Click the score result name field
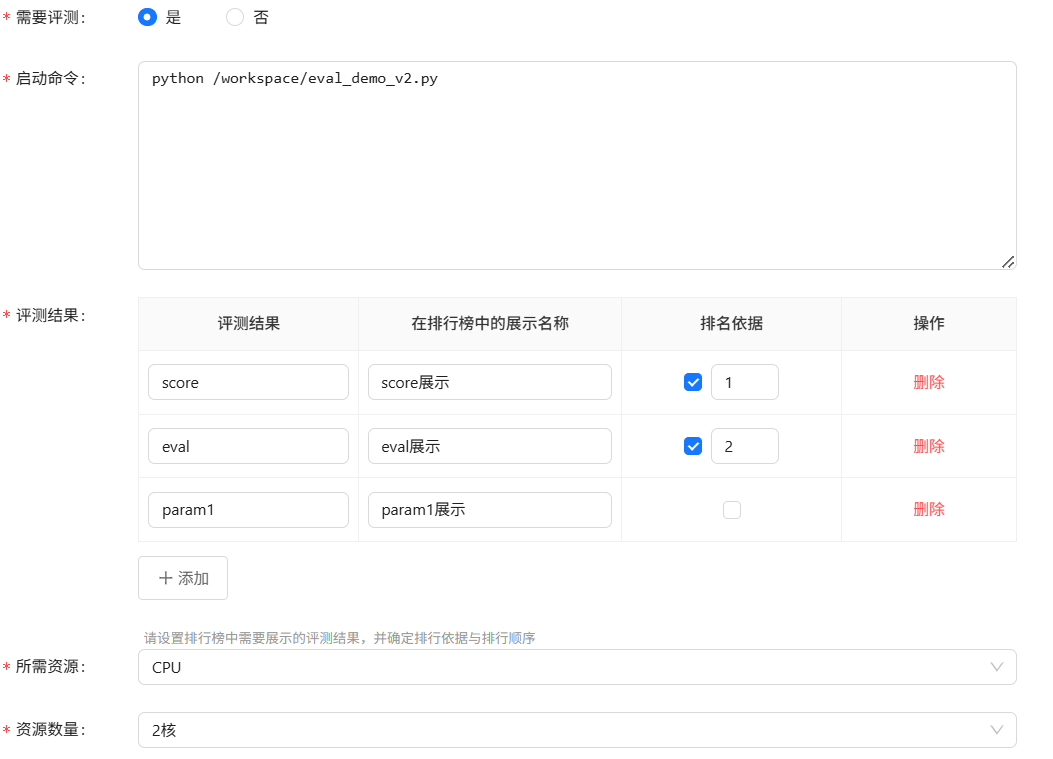The width and height of the screenshot is (1053, 759). (x=248, y=382)
